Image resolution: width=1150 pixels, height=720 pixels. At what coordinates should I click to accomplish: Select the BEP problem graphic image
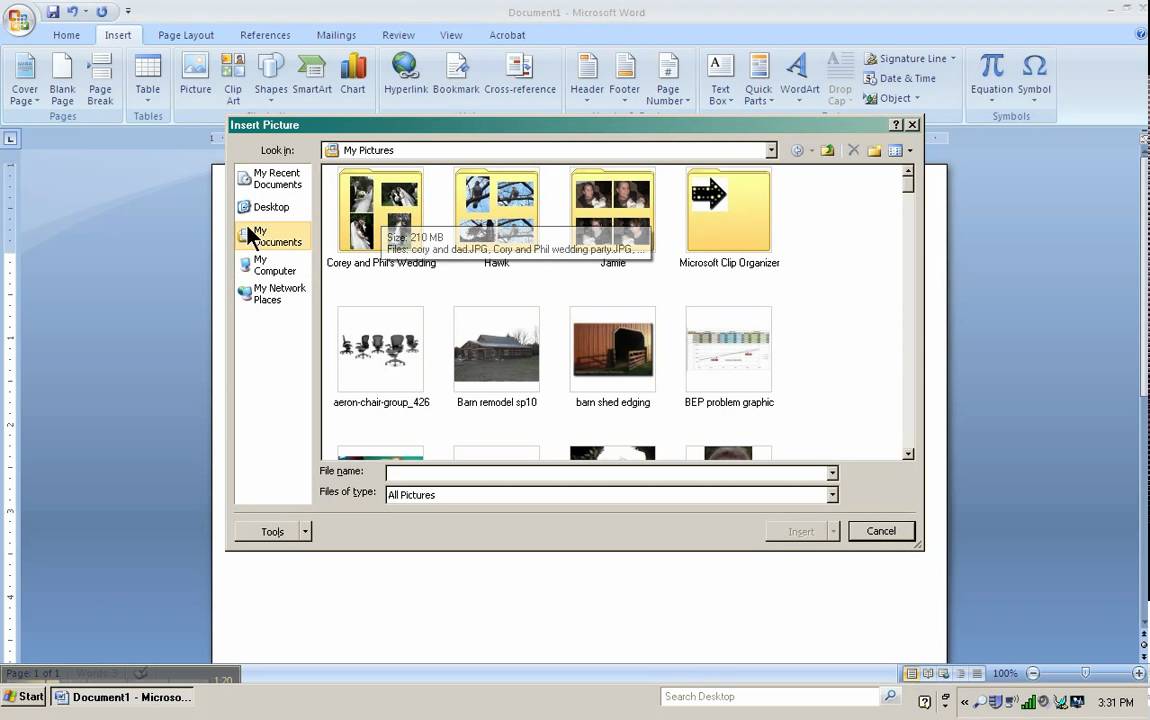[728, 349]
